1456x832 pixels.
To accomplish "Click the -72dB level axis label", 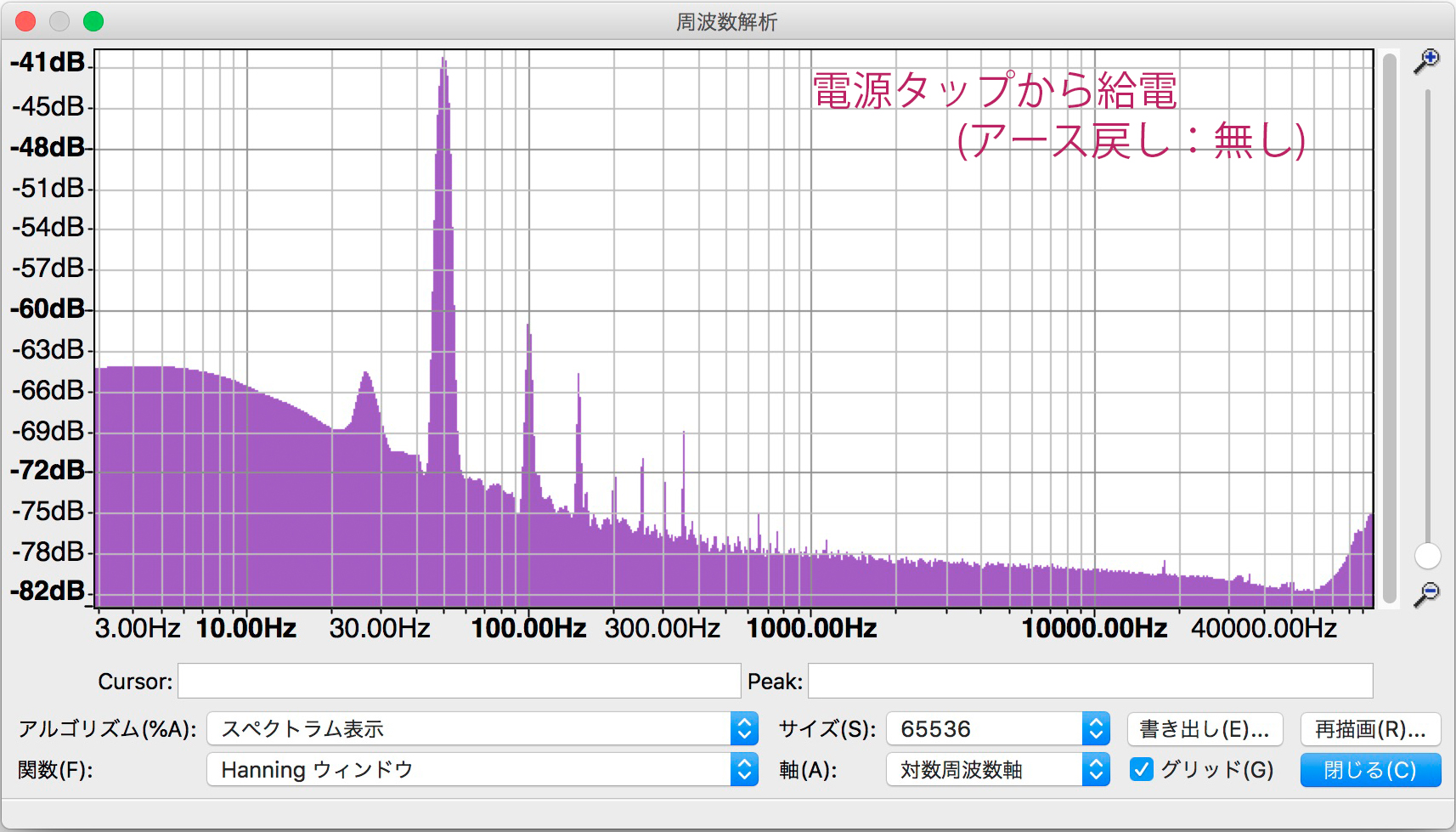I will tap(48, 469).
